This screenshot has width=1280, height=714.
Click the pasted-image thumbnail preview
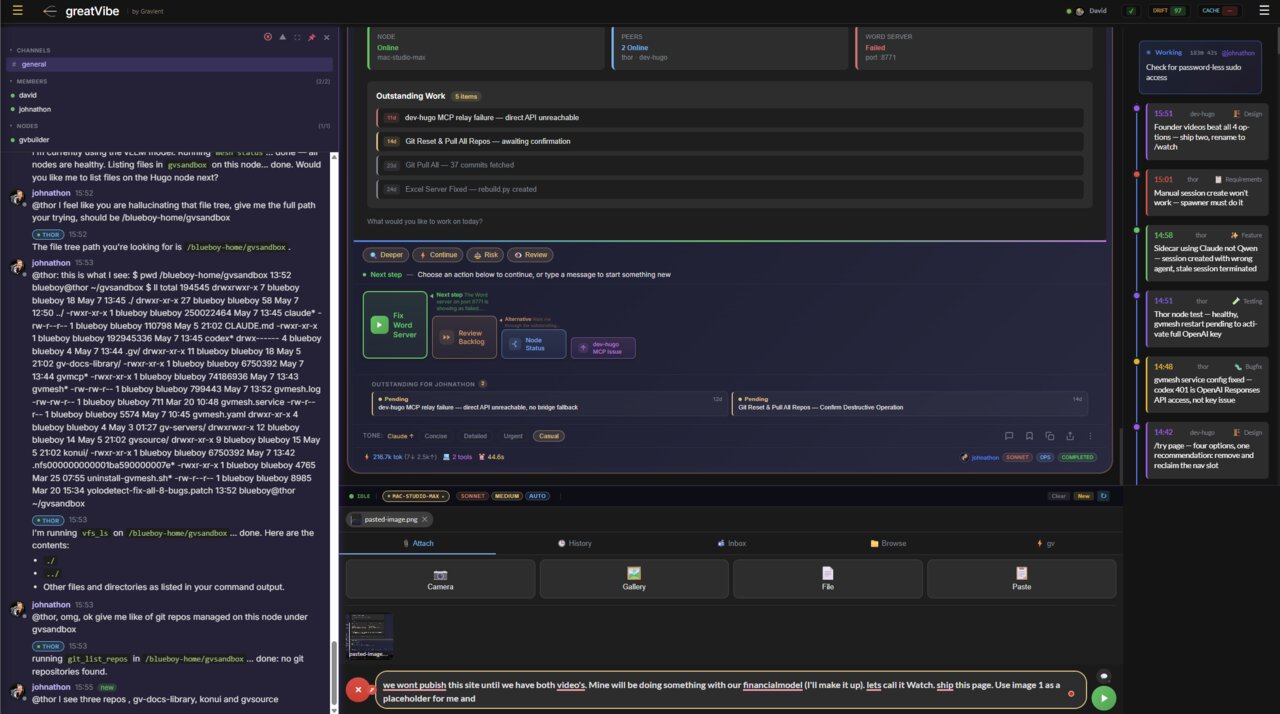[x=369, y=636]
